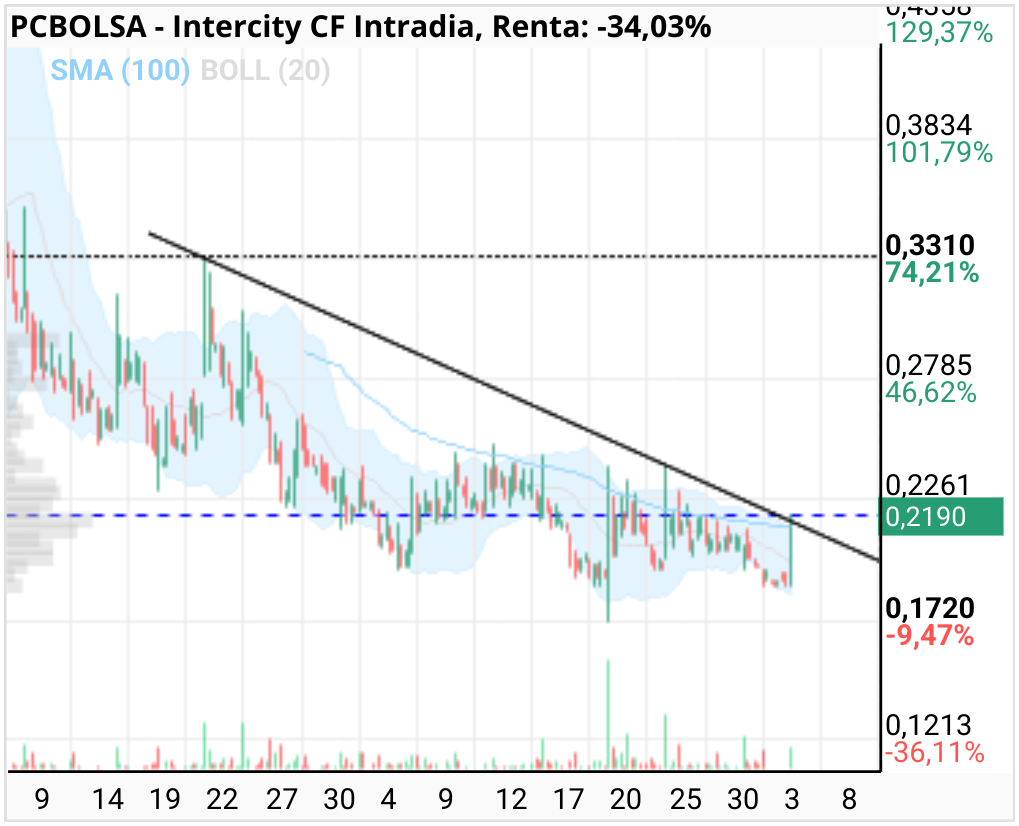Image resolution: width=1019 pixels, height=826 pixels.
Task: Click the date axis label 25
Action: pyautogui.click(x=686, y=799)
